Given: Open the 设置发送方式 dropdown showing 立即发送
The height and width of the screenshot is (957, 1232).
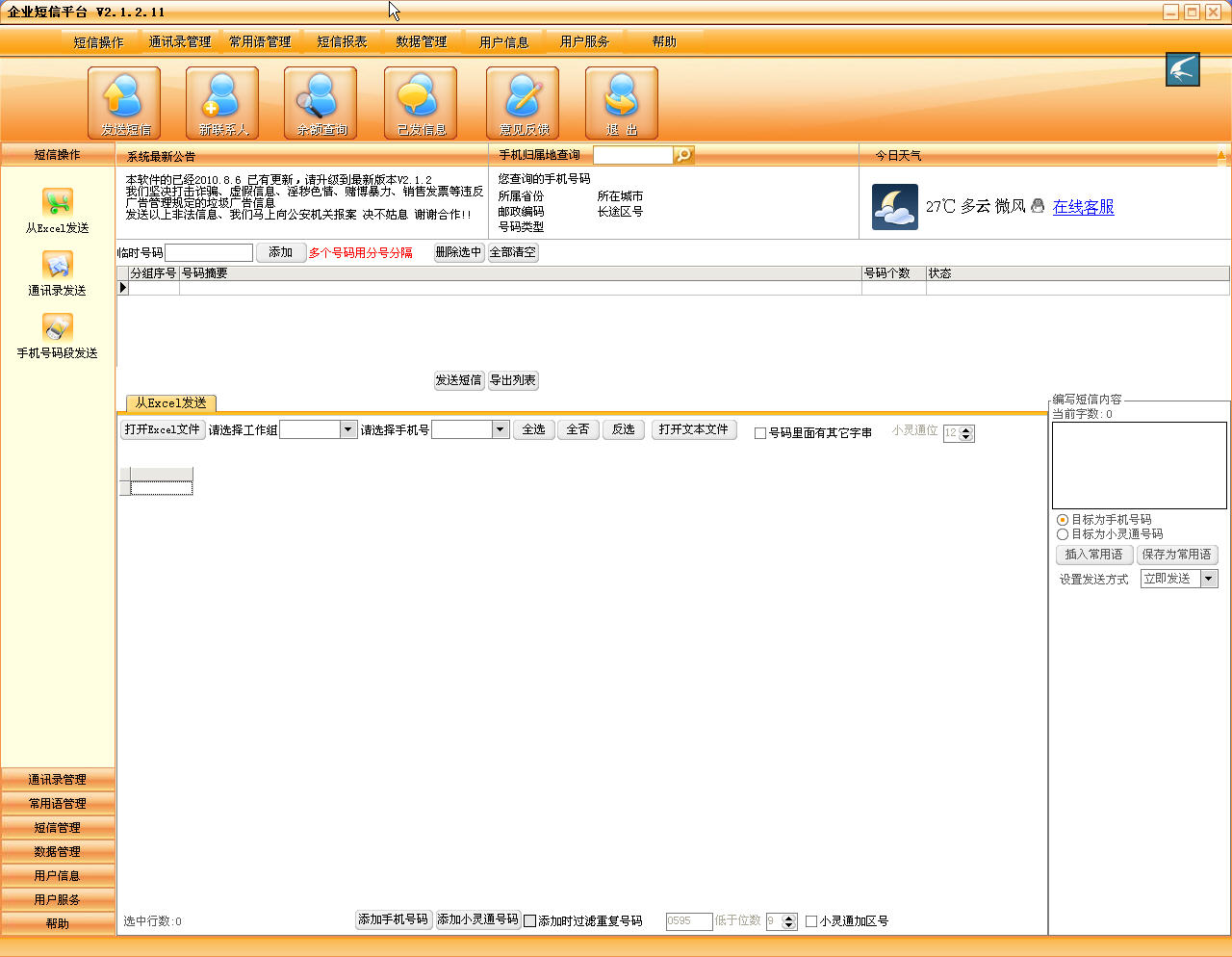Looking at the screenshot, I should pyautogui.click(x=1210, y=579).
